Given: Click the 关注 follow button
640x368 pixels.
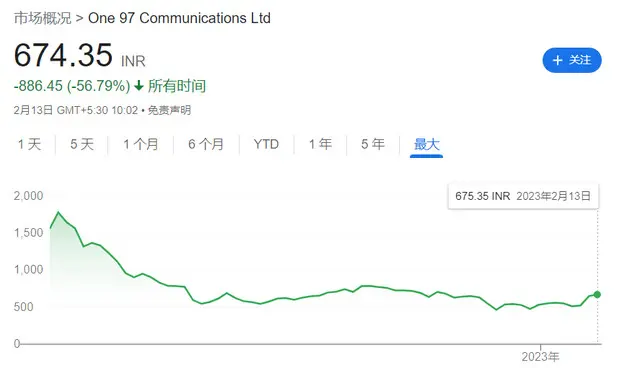Looking at the screenshot, I should (x=571, y=60).
